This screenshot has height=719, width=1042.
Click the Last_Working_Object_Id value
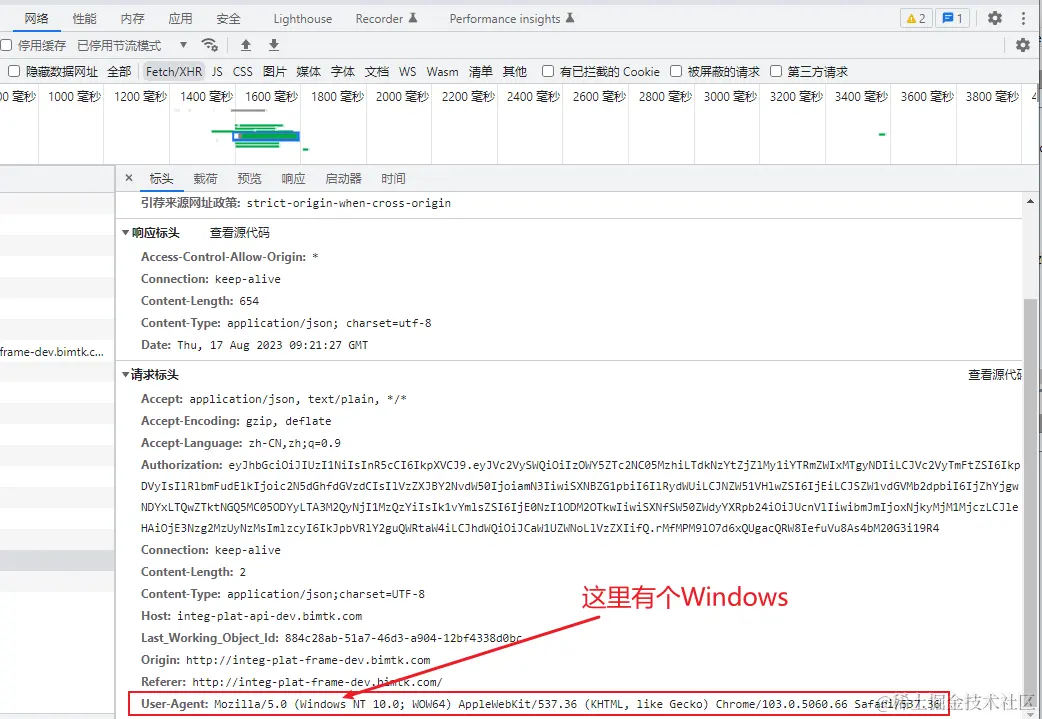click(403, 638)
